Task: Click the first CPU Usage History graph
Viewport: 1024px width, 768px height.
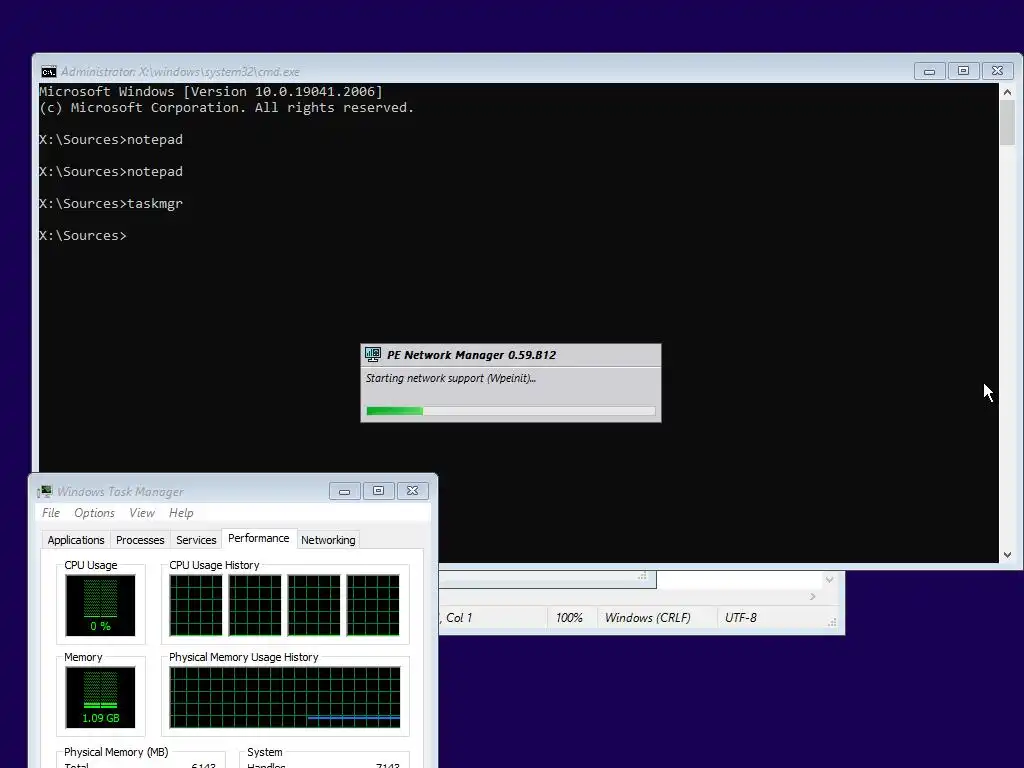Action: coord(196,605)
